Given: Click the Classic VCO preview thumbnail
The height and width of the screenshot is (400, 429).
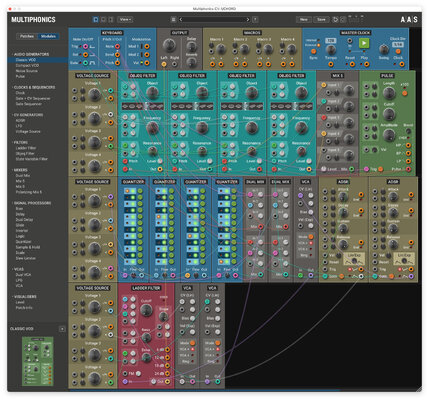Looking at the screenshot, I should tap(38, 361).
